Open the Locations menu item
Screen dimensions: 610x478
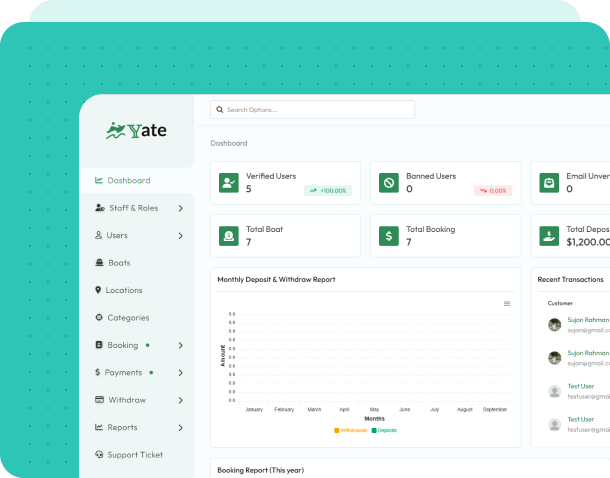(x=123, y=290)
